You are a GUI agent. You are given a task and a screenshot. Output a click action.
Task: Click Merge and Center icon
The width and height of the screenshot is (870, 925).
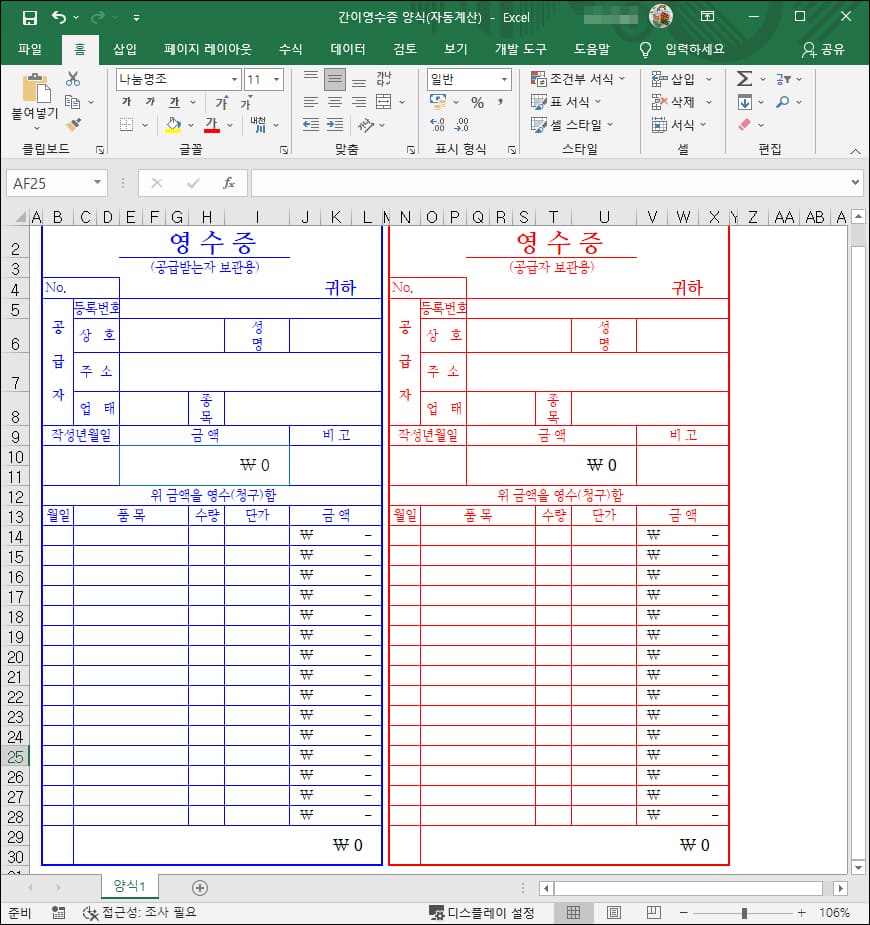point(384,102)
